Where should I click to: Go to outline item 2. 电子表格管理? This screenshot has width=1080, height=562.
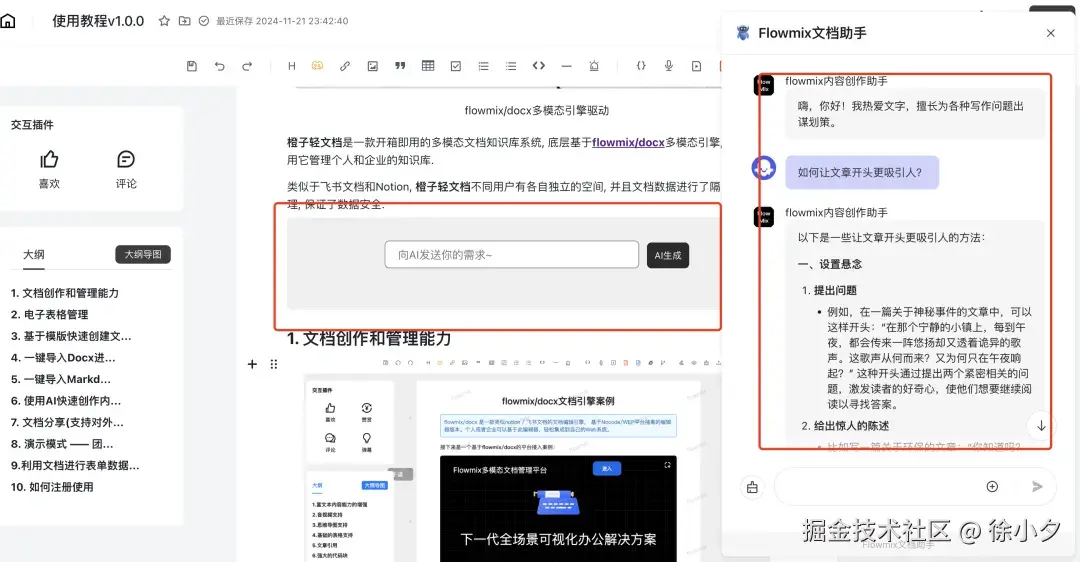[50, 315]
